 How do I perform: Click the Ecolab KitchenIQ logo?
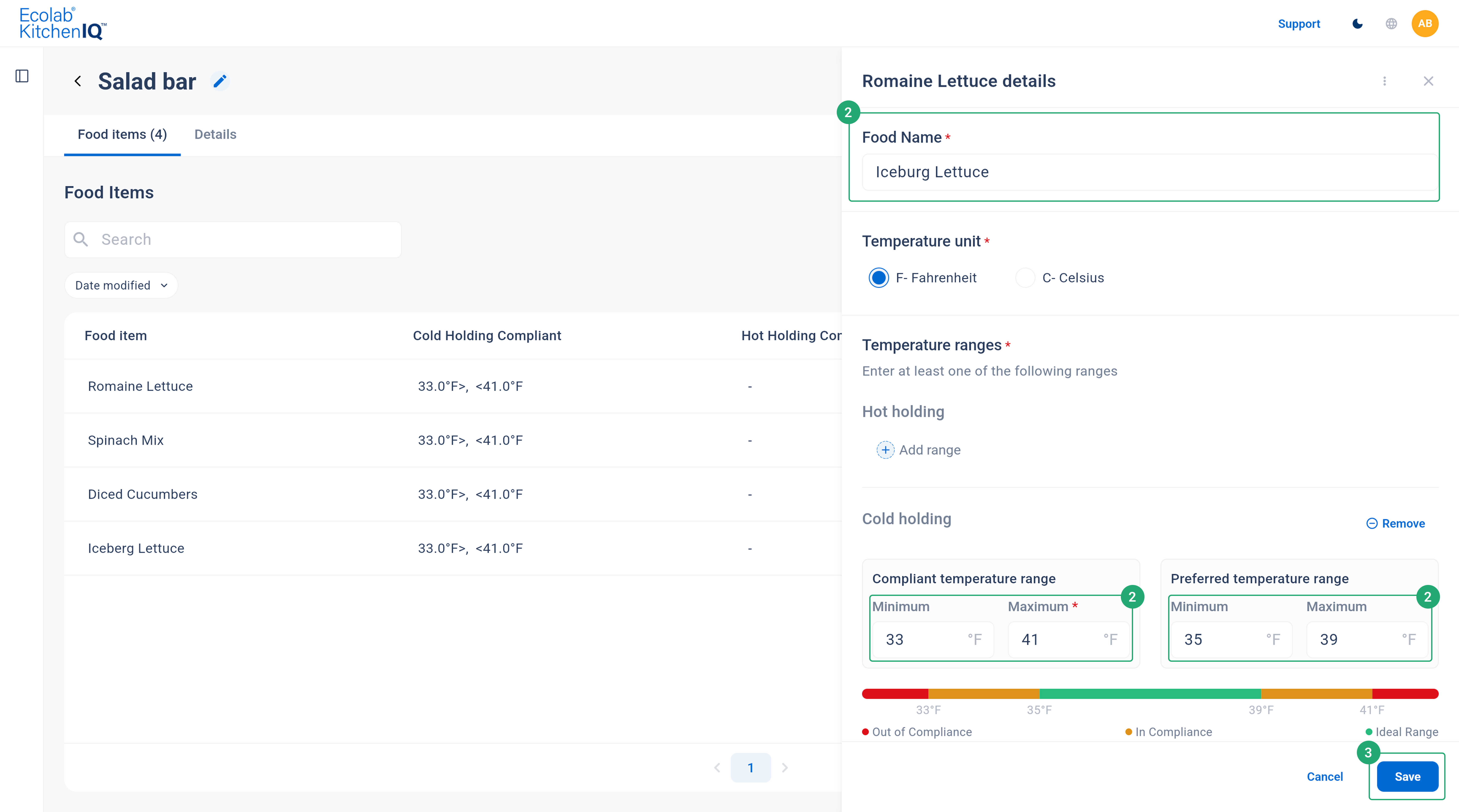pos(63,23)
